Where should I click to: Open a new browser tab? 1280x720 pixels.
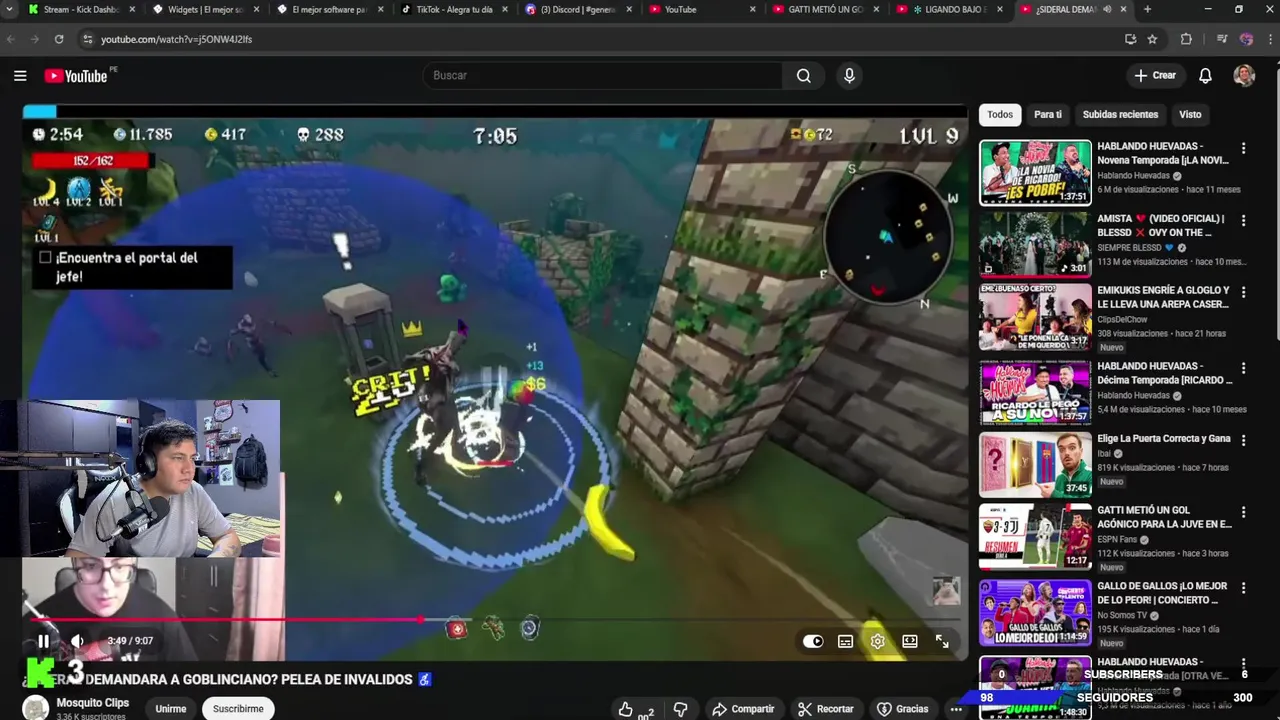tap(1147, 9)
